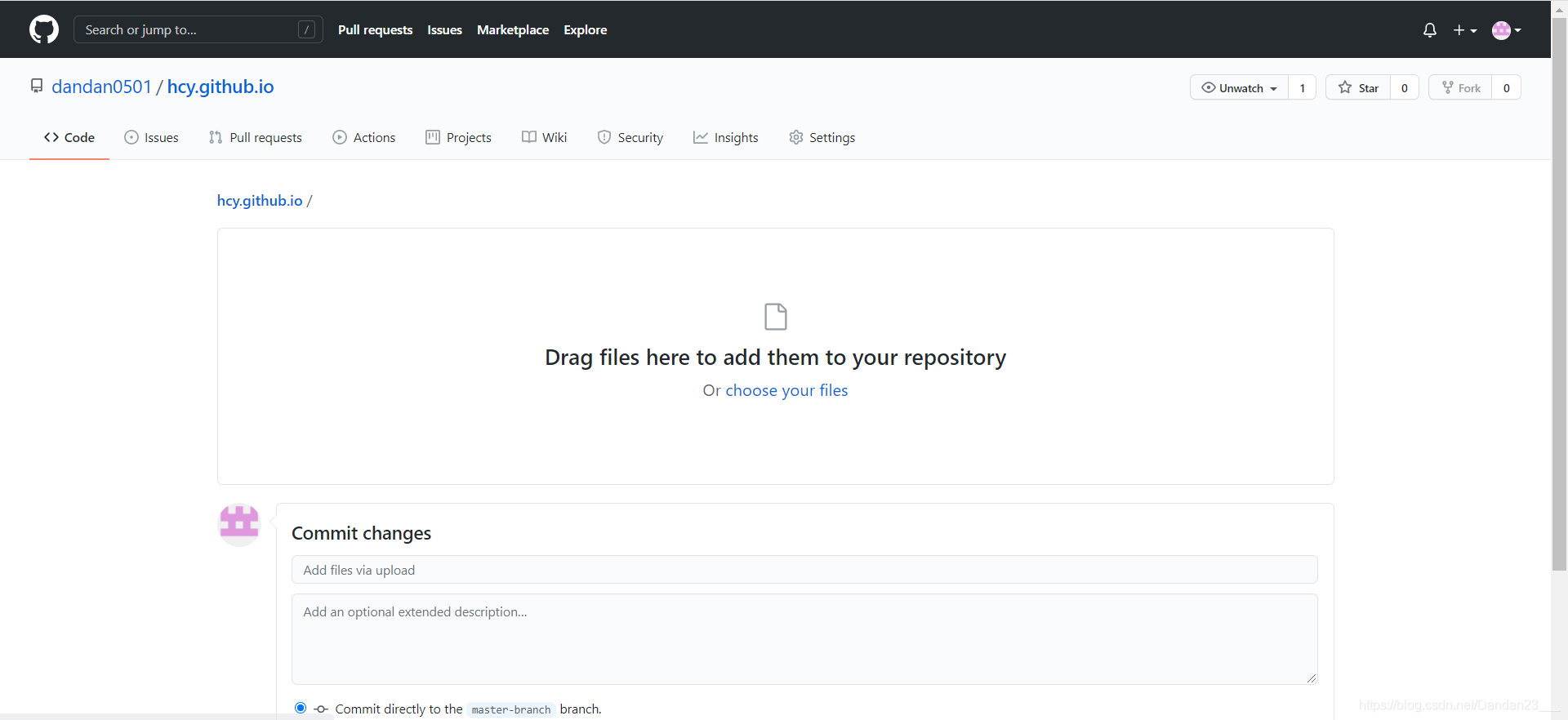Image resolution: width=1568 pixels, height=720 pixels.
Task: Click the repository icon beside dandan0501
Action: (x=37, y=86)
